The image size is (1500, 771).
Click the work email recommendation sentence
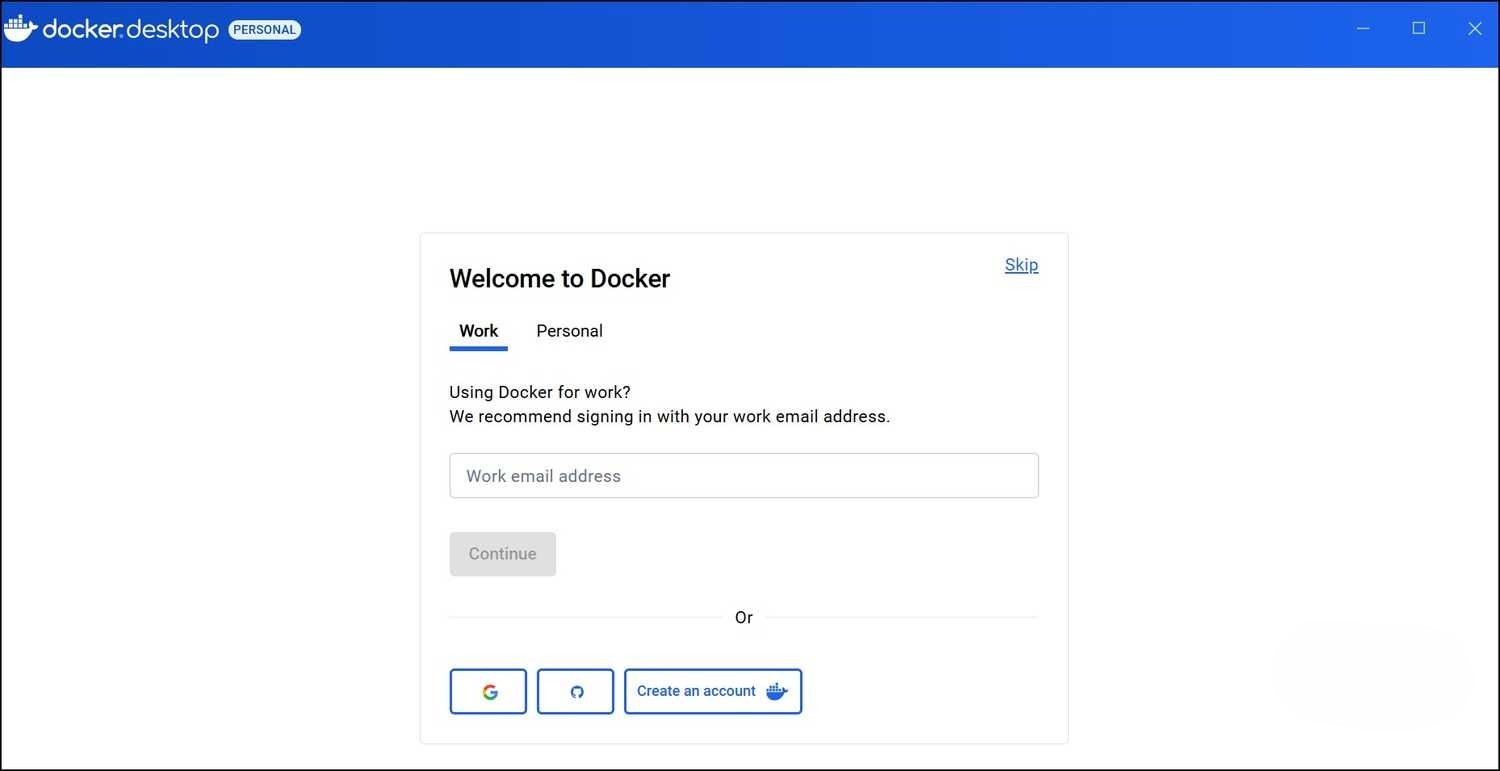click(x=669, y=417)
